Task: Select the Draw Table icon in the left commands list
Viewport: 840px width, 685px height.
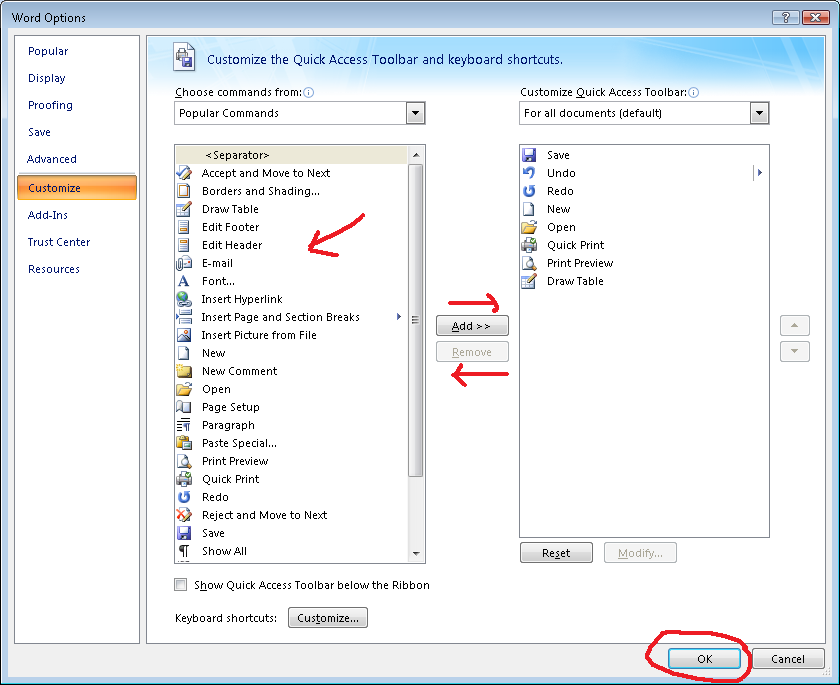Action: (184, 209)
